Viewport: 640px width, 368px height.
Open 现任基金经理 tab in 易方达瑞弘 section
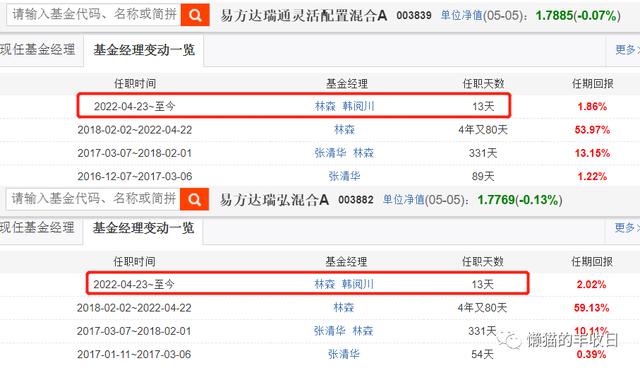click(x=37, y=228)
